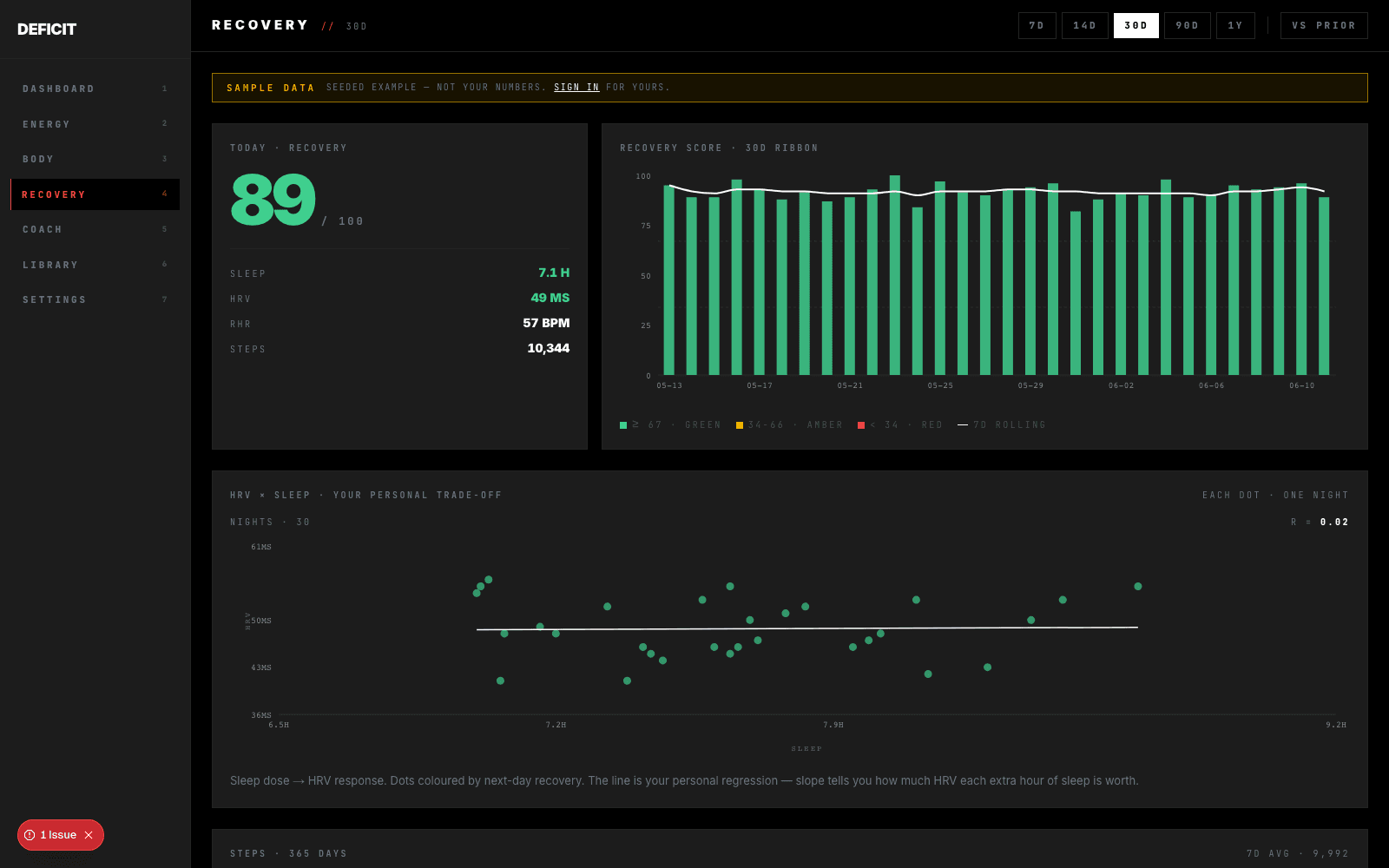The height and width of the screenshot is (868, 1389).
Task: Click the DEFICIT logo
Action: click(47, 30)
